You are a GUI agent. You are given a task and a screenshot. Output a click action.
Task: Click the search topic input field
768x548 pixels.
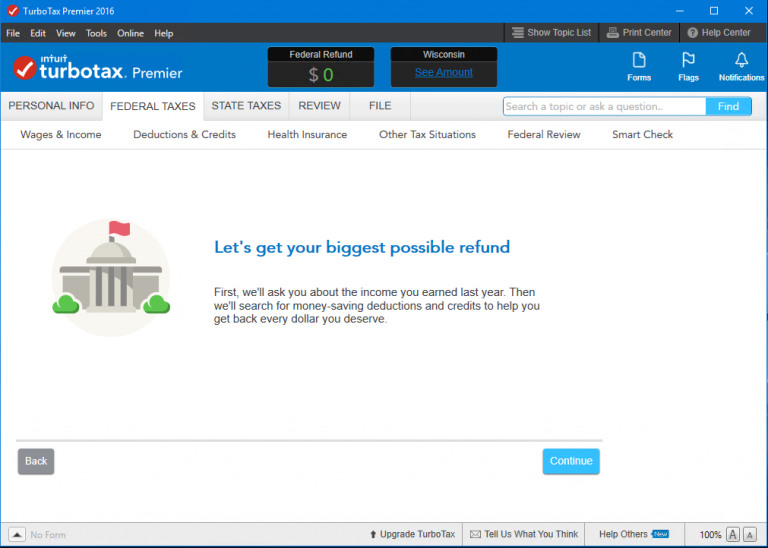click(604, 106)
